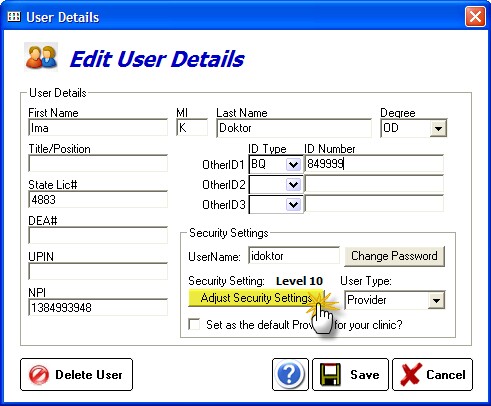
Task: Open the Degree dropdown showing OD
Action: [438, 128]
